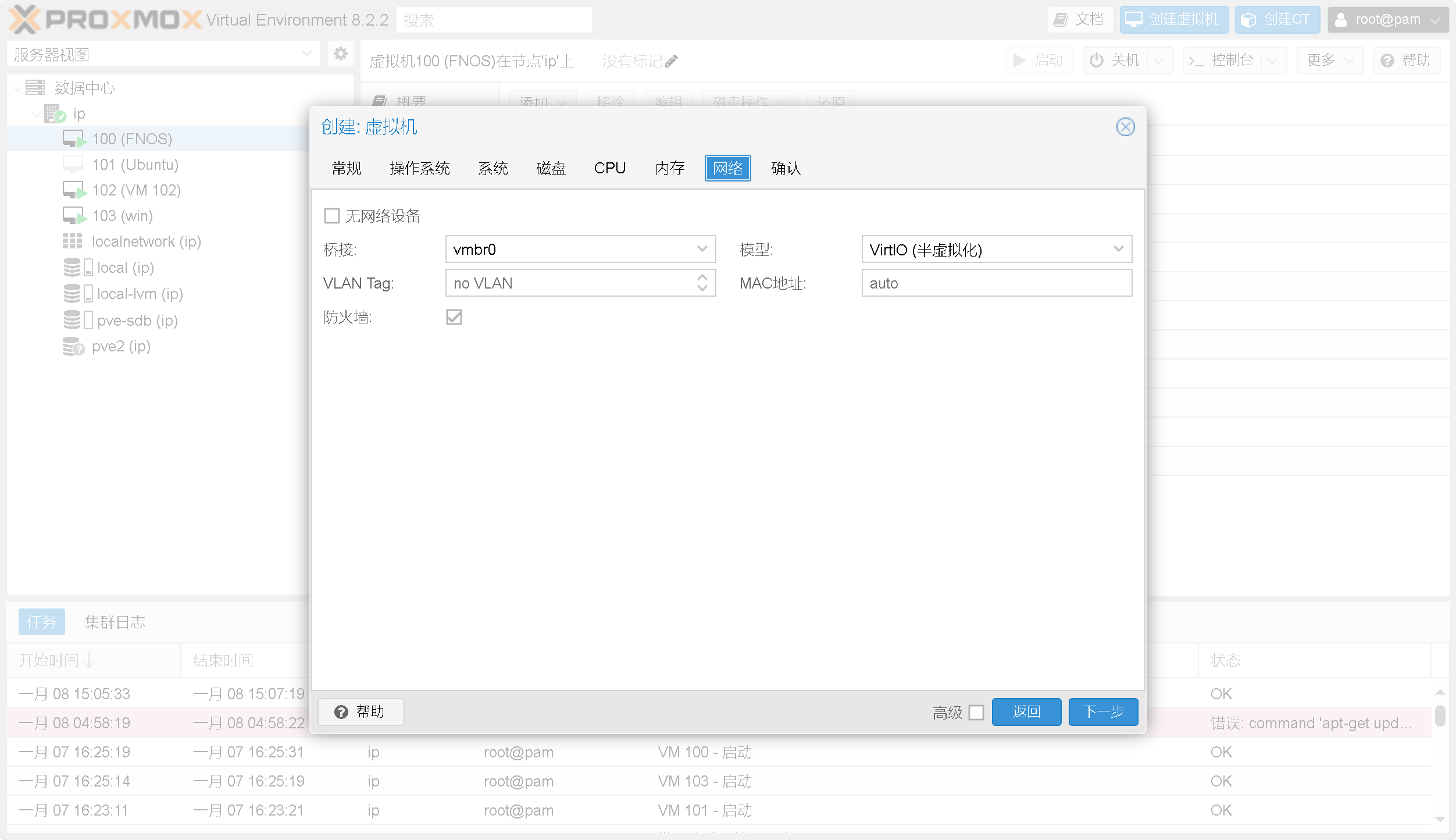
Task: Click the node 'ip' building icon
Action: (55, 113)
